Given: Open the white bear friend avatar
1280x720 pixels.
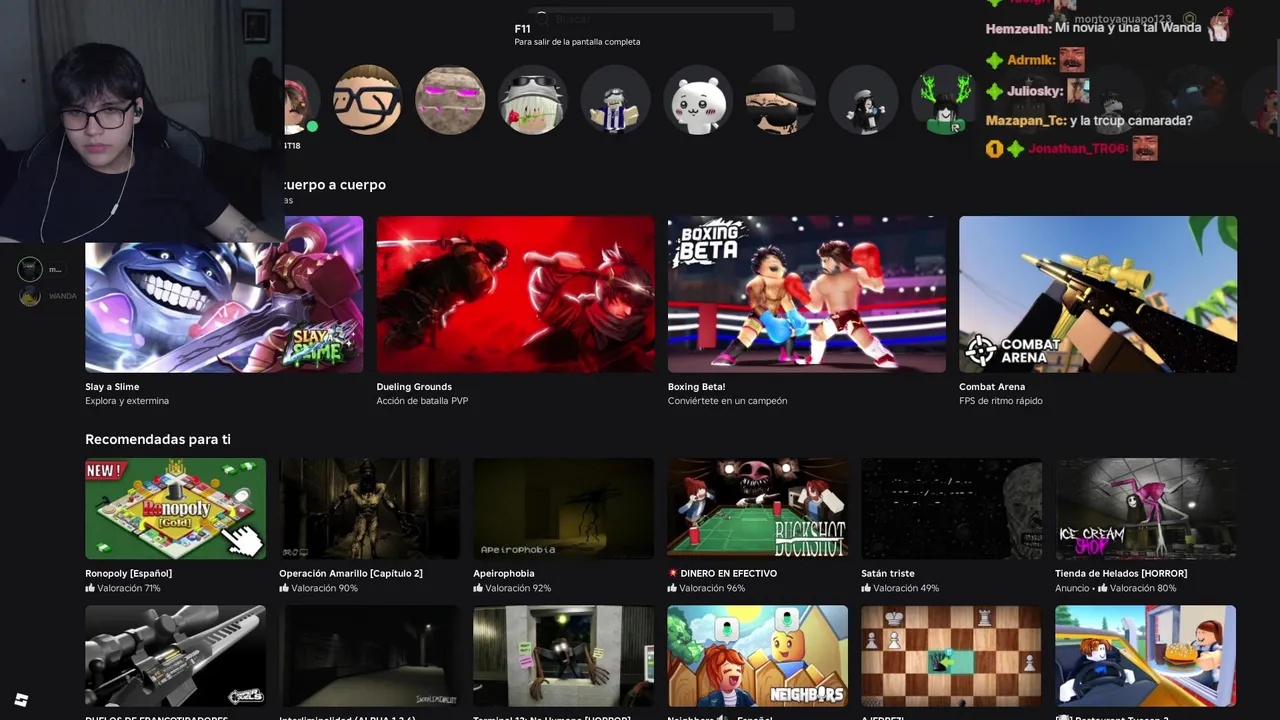Looking at the screenshot, I should (698, 100).
